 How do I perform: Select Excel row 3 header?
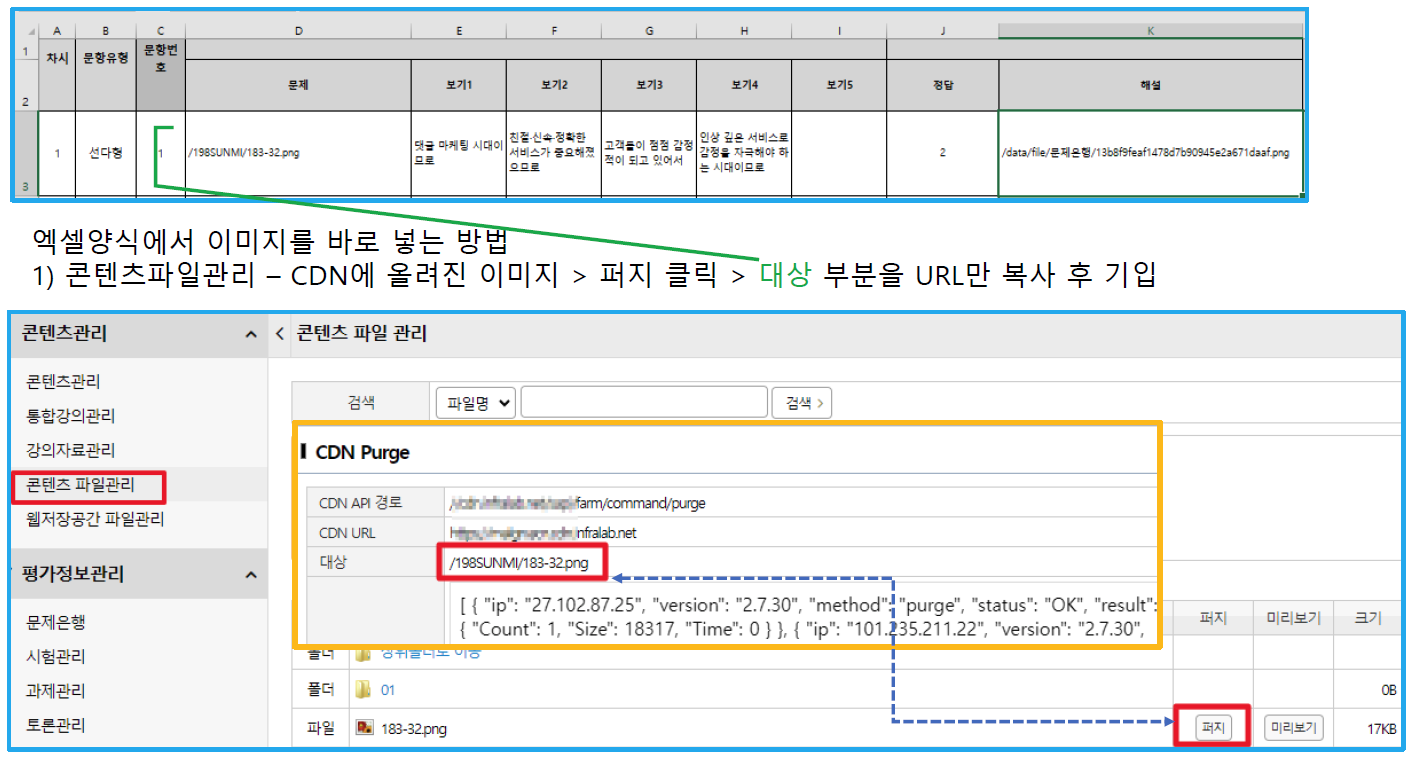point(23,153)
